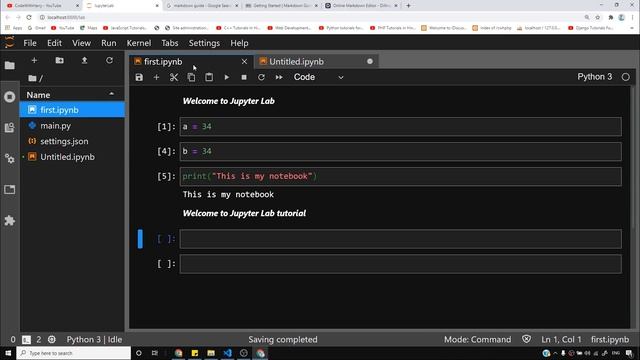This screenshot has width=640, height=360.
Task: Open the View menu
Action: coord(82,43)
